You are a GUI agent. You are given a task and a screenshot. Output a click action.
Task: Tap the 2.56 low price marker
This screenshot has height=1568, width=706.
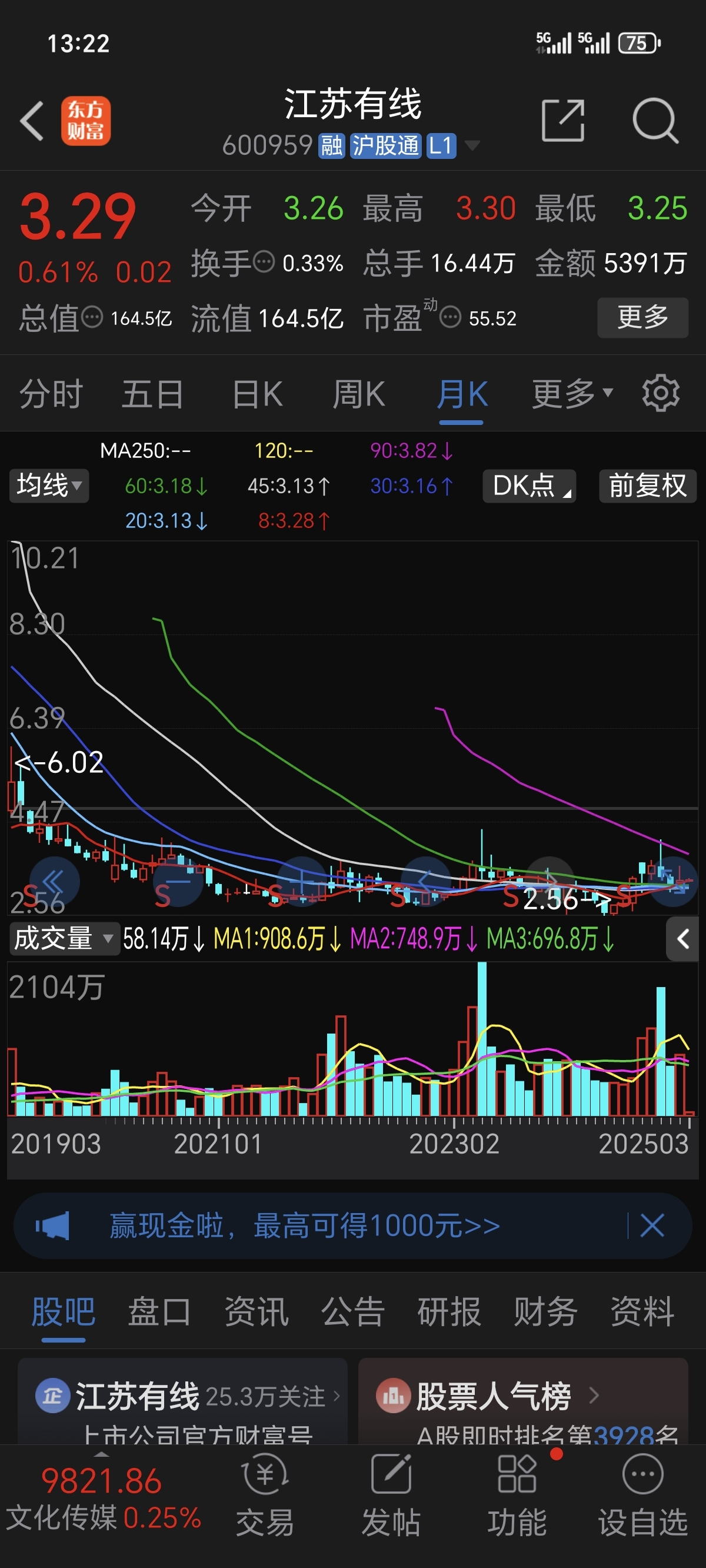(567, 899)
